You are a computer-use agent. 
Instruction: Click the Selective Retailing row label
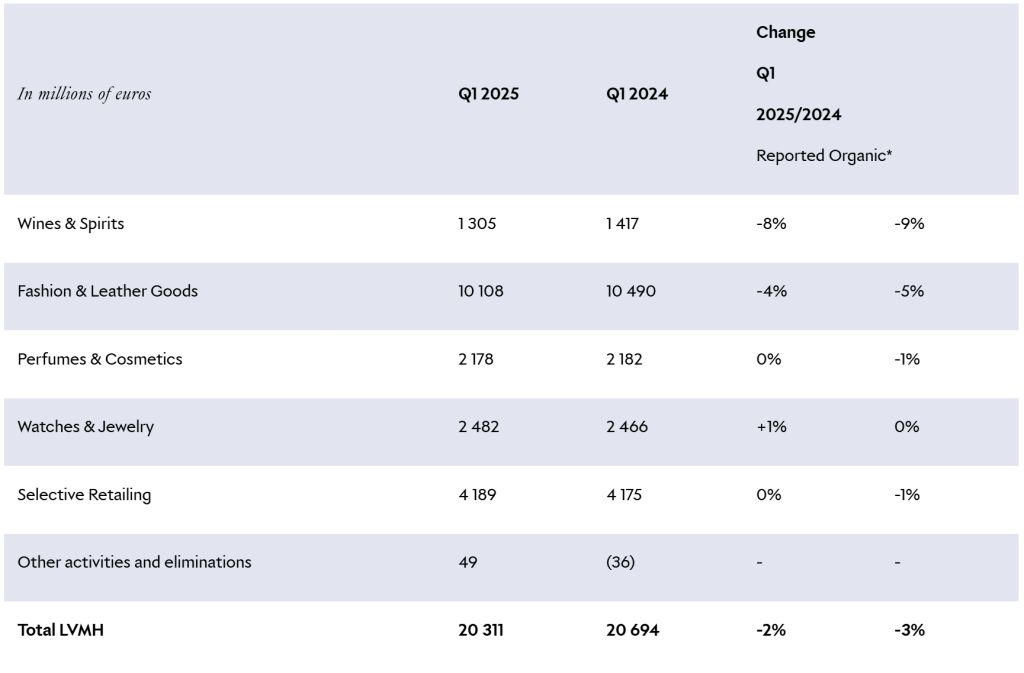tap(84, 495)
